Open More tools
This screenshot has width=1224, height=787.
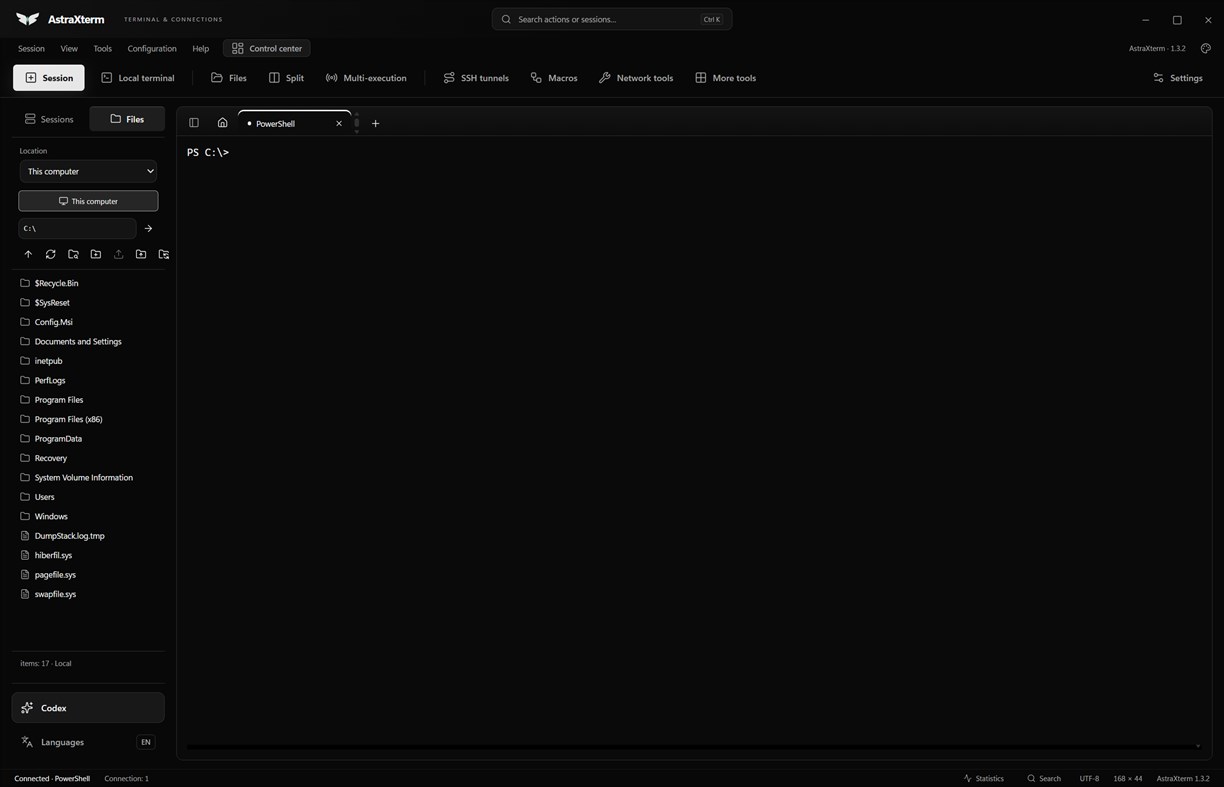click(725, 78)
